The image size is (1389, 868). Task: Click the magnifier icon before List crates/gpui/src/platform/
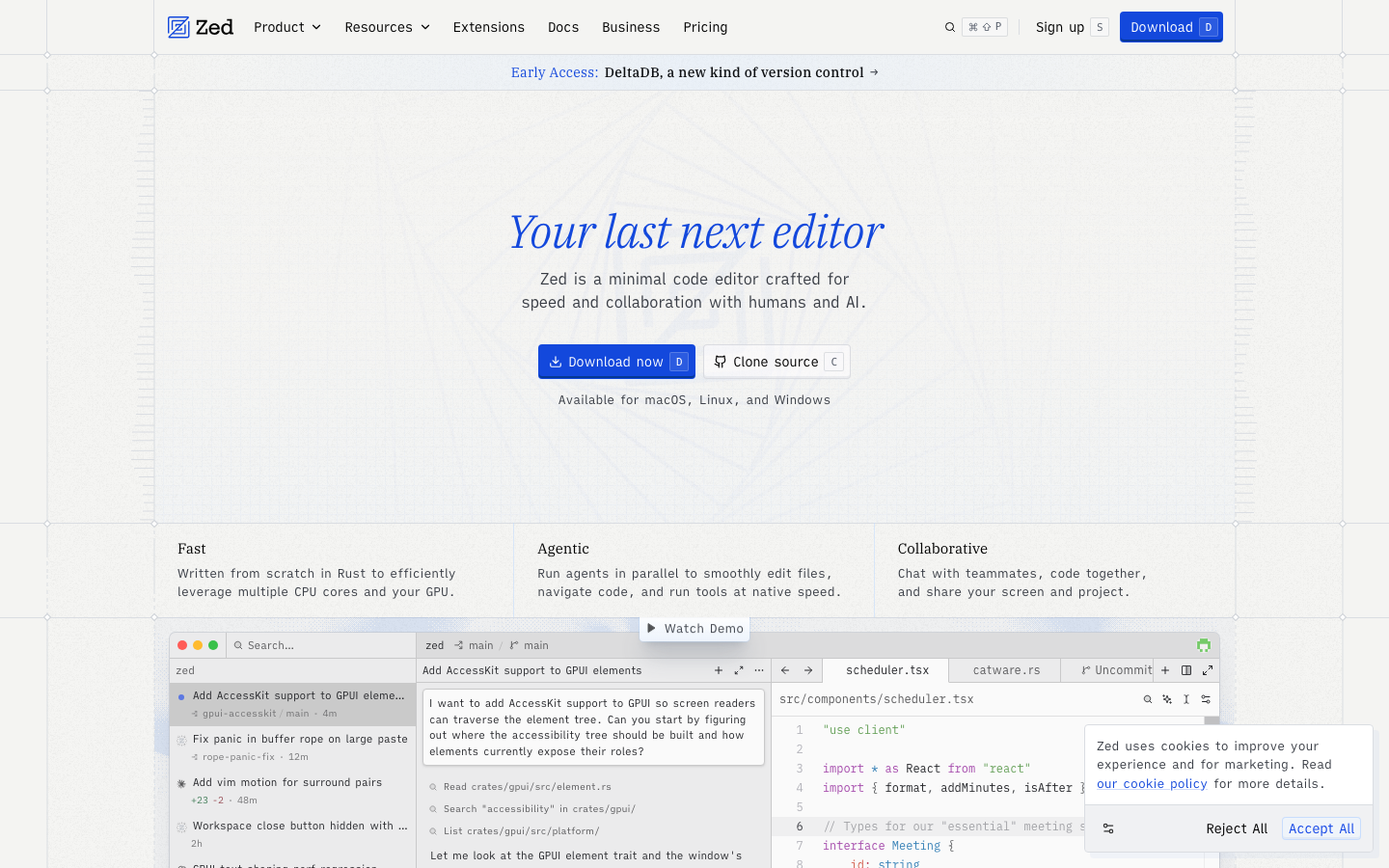433,831
